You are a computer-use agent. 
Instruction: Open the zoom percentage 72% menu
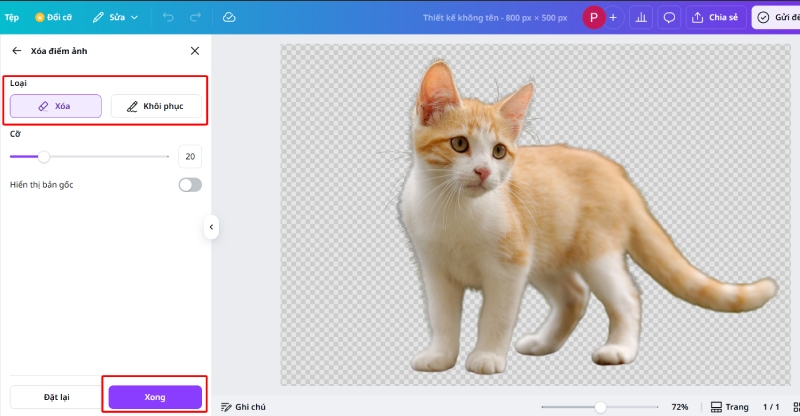tap(680, 407)
